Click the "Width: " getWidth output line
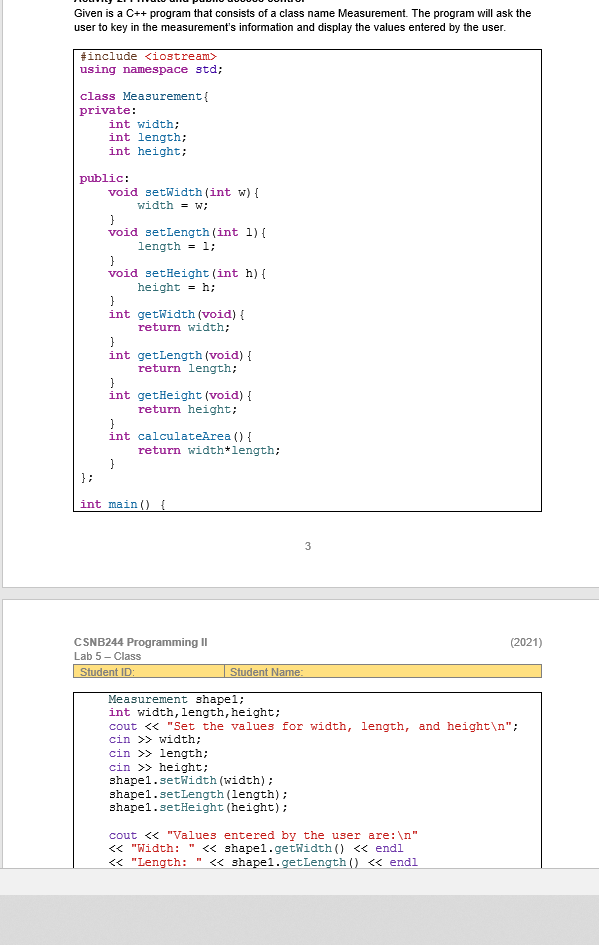 point(256,849)
